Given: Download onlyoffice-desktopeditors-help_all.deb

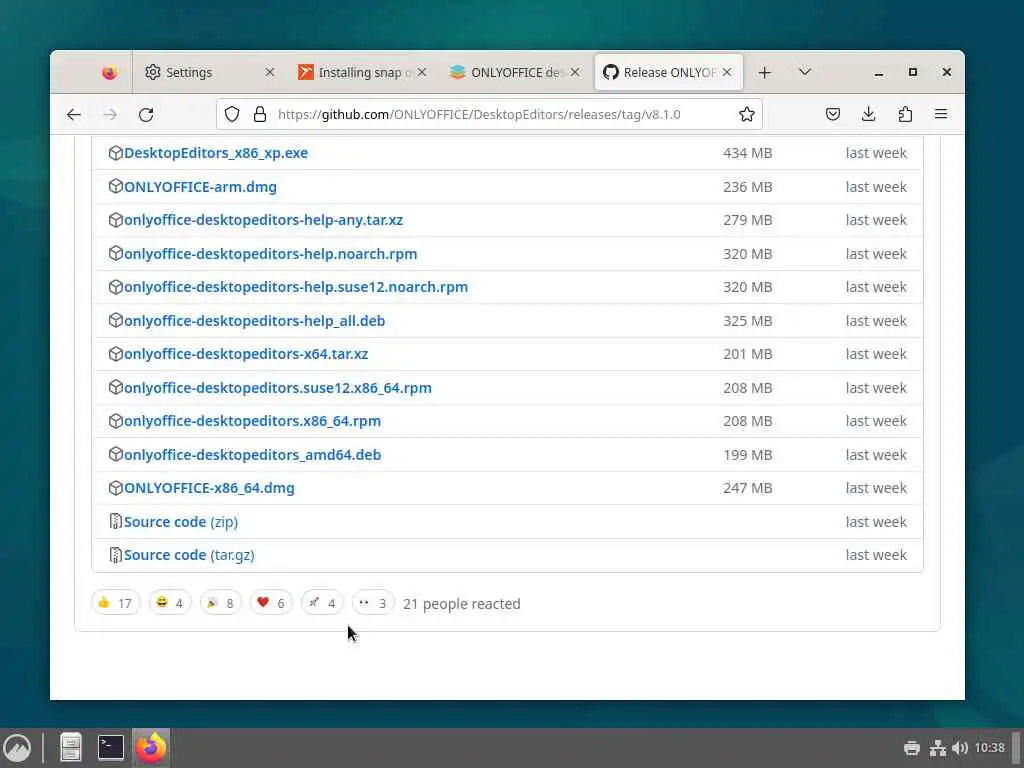Looking at the screenshot, I should (254, 321).
